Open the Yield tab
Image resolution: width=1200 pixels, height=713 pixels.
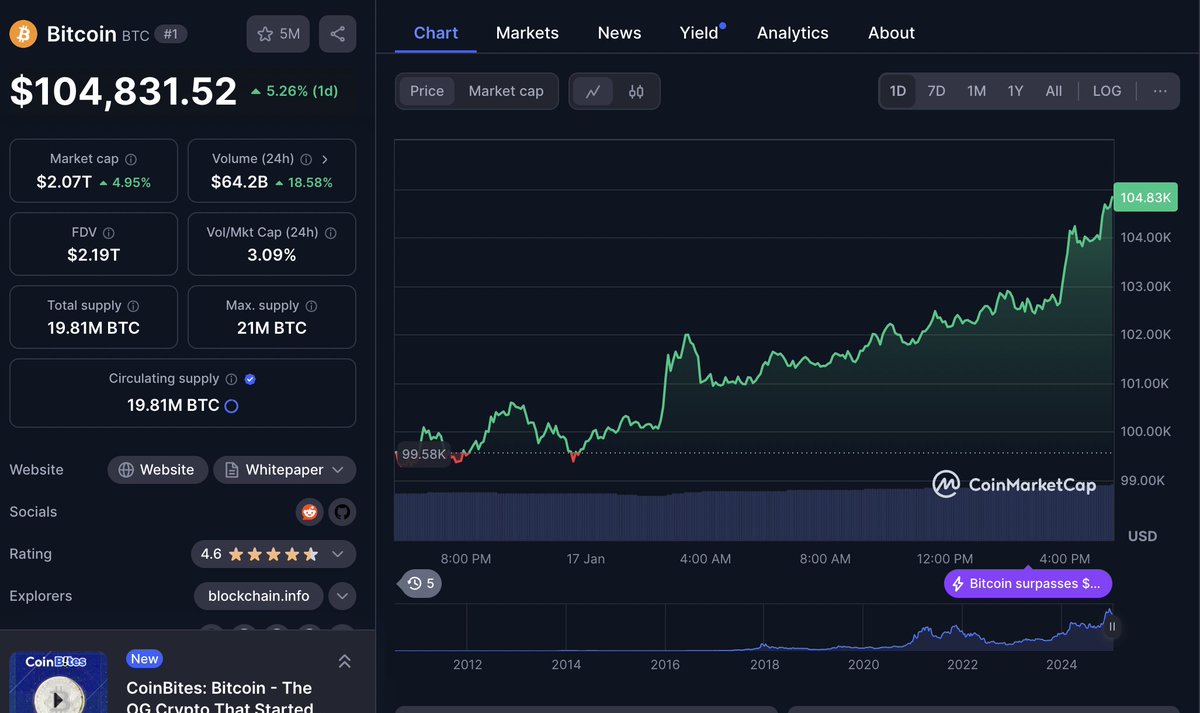point(700,33)
